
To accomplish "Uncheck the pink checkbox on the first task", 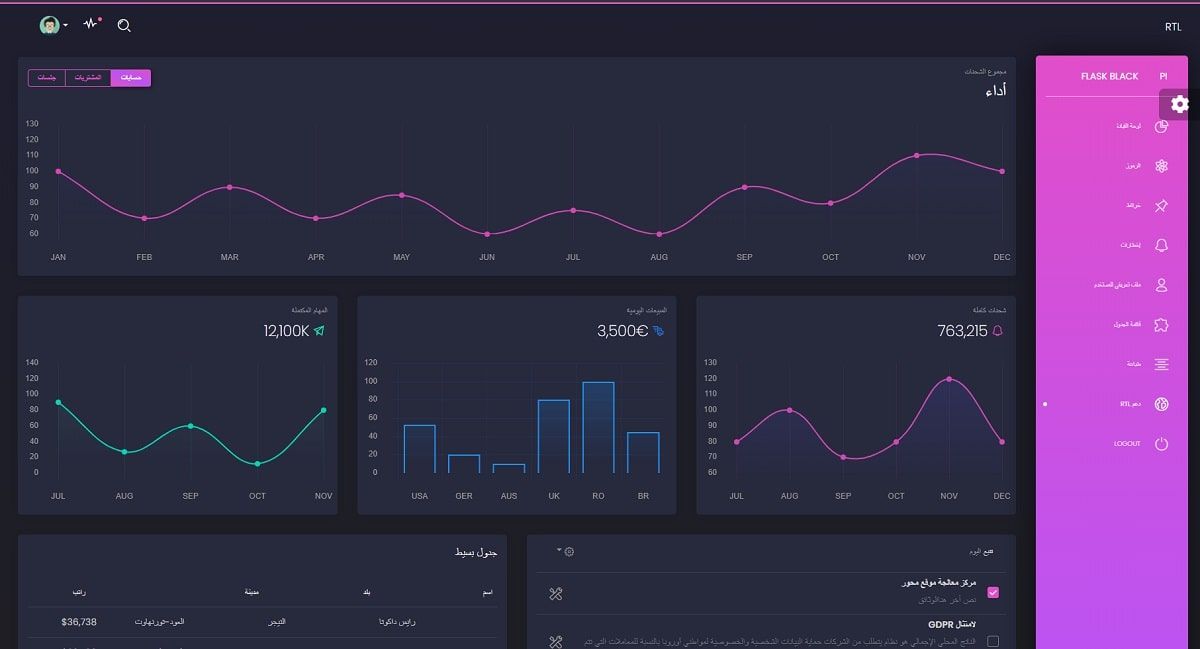I will pos(992,592).
